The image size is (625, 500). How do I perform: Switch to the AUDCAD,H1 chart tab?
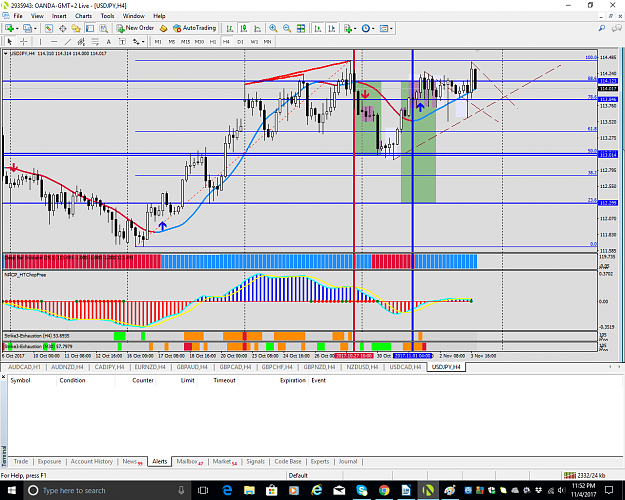(x=24, y=367)
